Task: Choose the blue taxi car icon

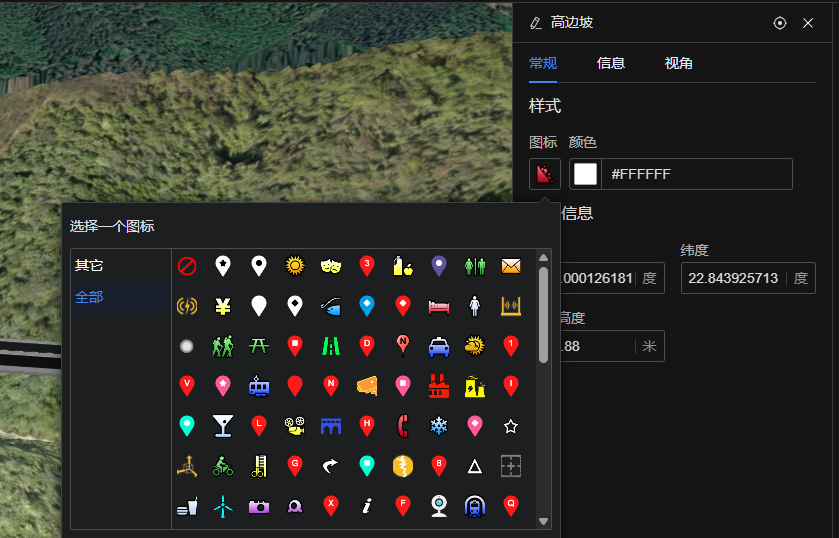Action: pyautogui.click(x=439, y=346)
